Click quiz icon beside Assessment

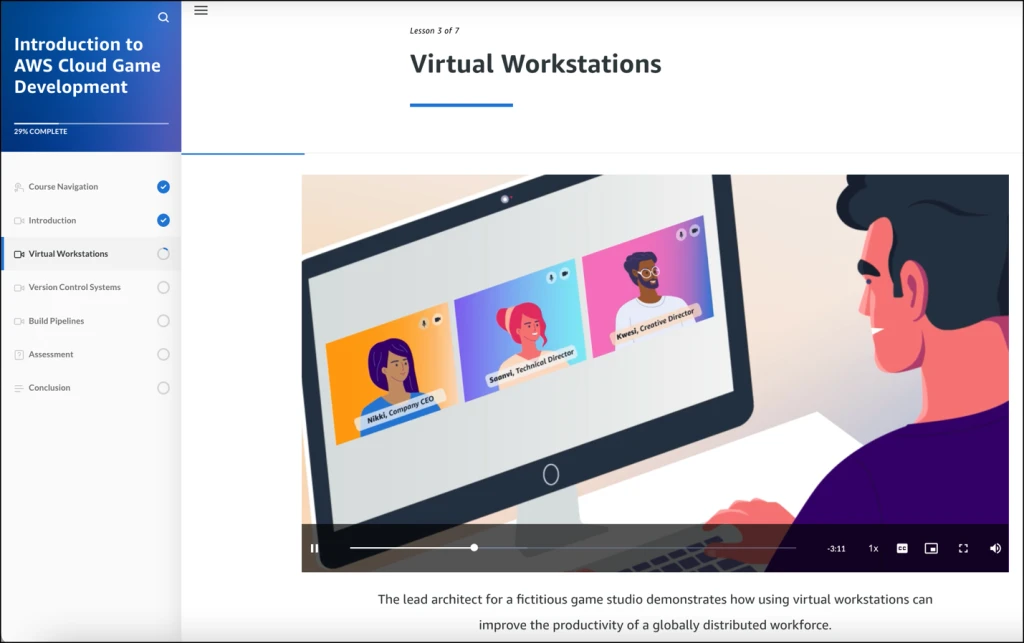point(19,354)
